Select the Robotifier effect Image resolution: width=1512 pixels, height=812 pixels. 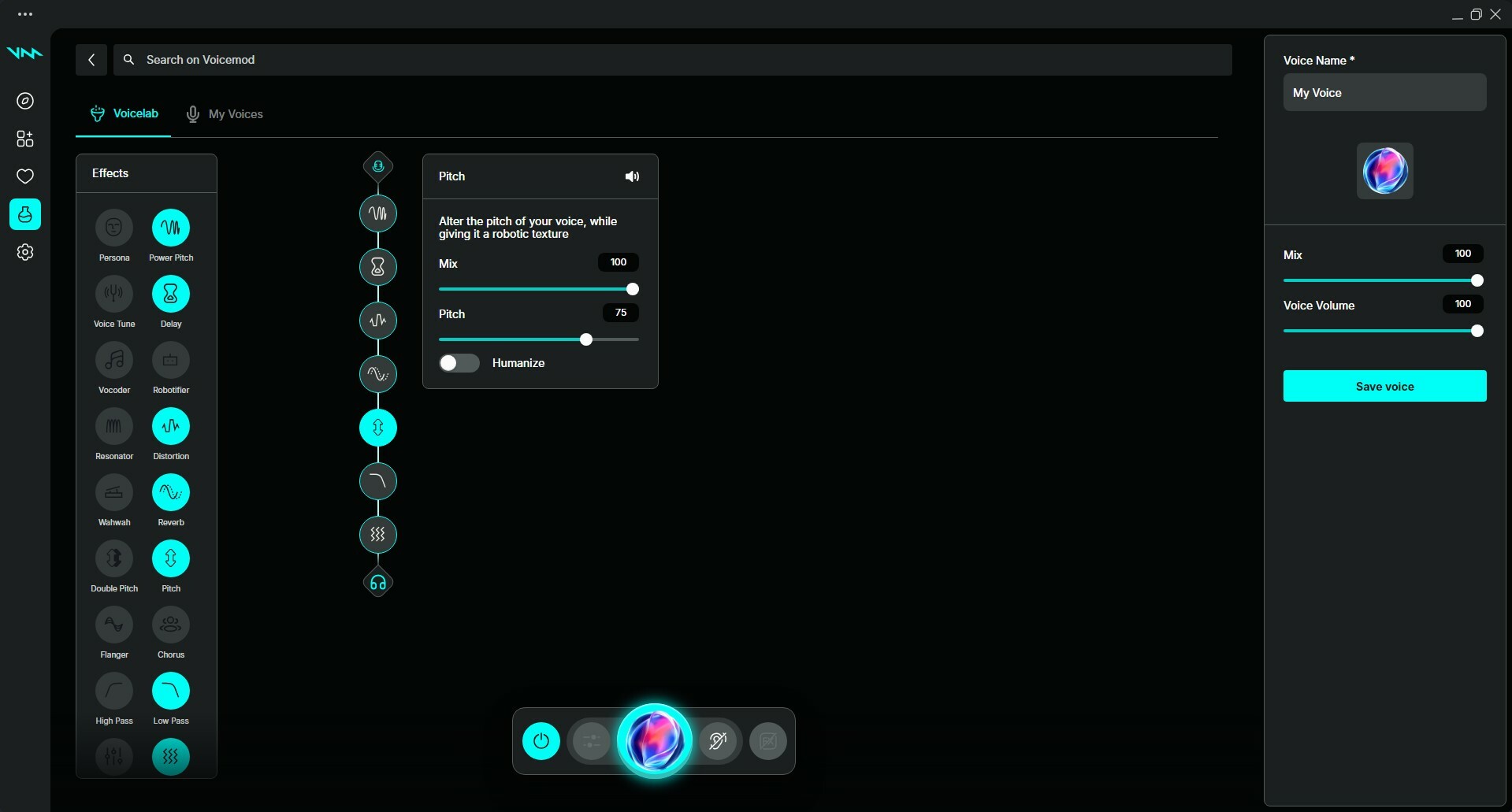170,361
